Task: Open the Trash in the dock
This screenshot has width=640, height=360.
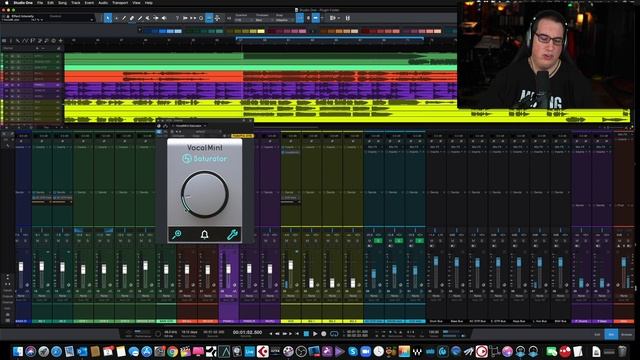Action: [x=622, y=351]
